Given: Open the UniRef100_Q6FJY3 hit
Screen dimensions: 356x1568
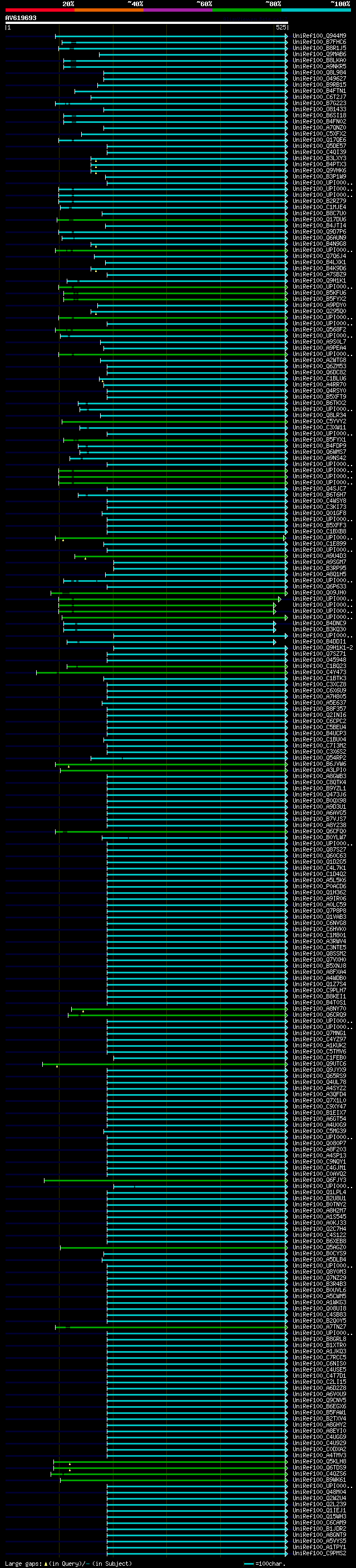Looking at the screenshot, I should 319,1180.
